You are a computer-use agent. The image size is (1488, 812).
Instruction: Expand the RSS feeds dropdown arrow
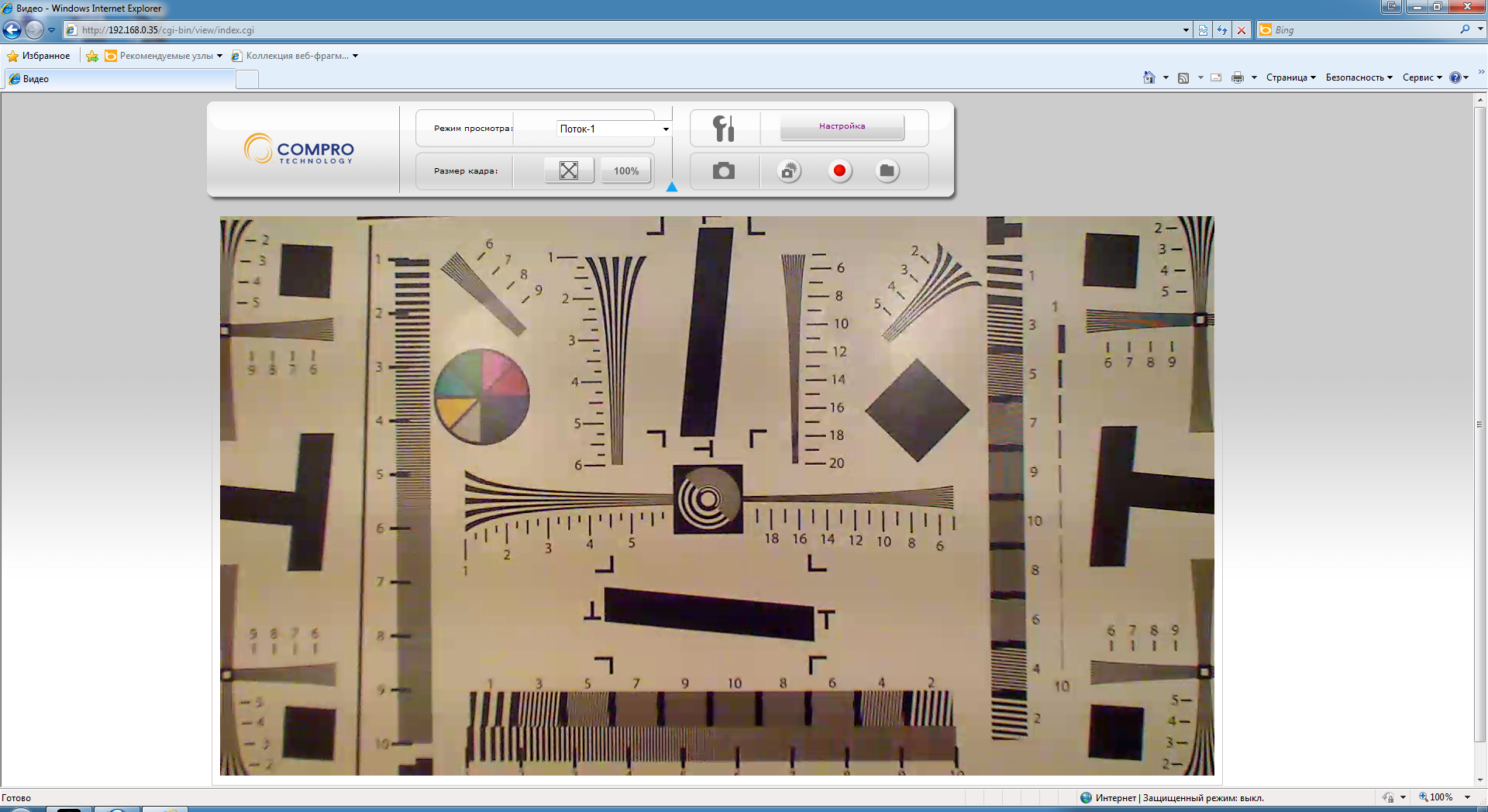click(x=1200, y=77)
